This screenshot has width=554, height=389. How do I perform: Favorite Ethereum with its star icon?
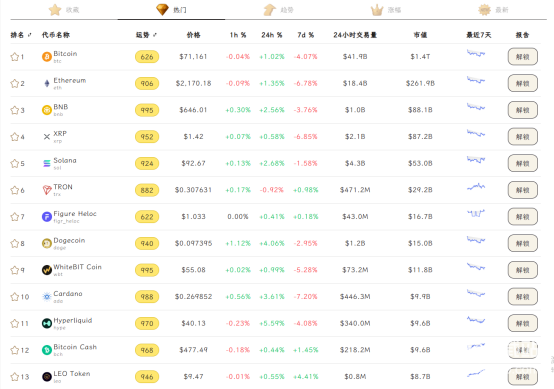coord(14,84)
